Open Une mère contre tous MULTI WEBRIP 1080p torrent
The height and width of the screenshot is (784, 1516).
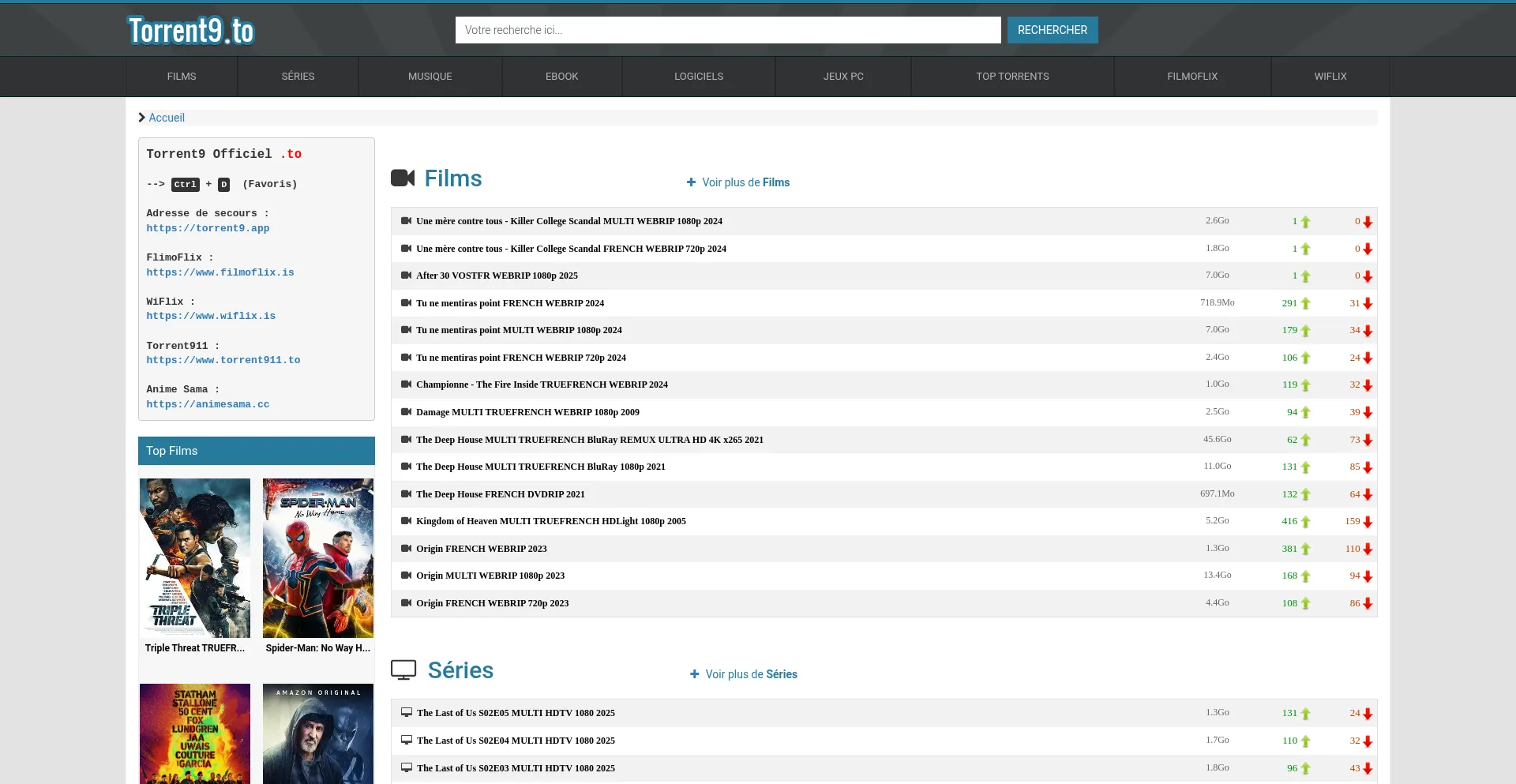click(x=569, y=221)
